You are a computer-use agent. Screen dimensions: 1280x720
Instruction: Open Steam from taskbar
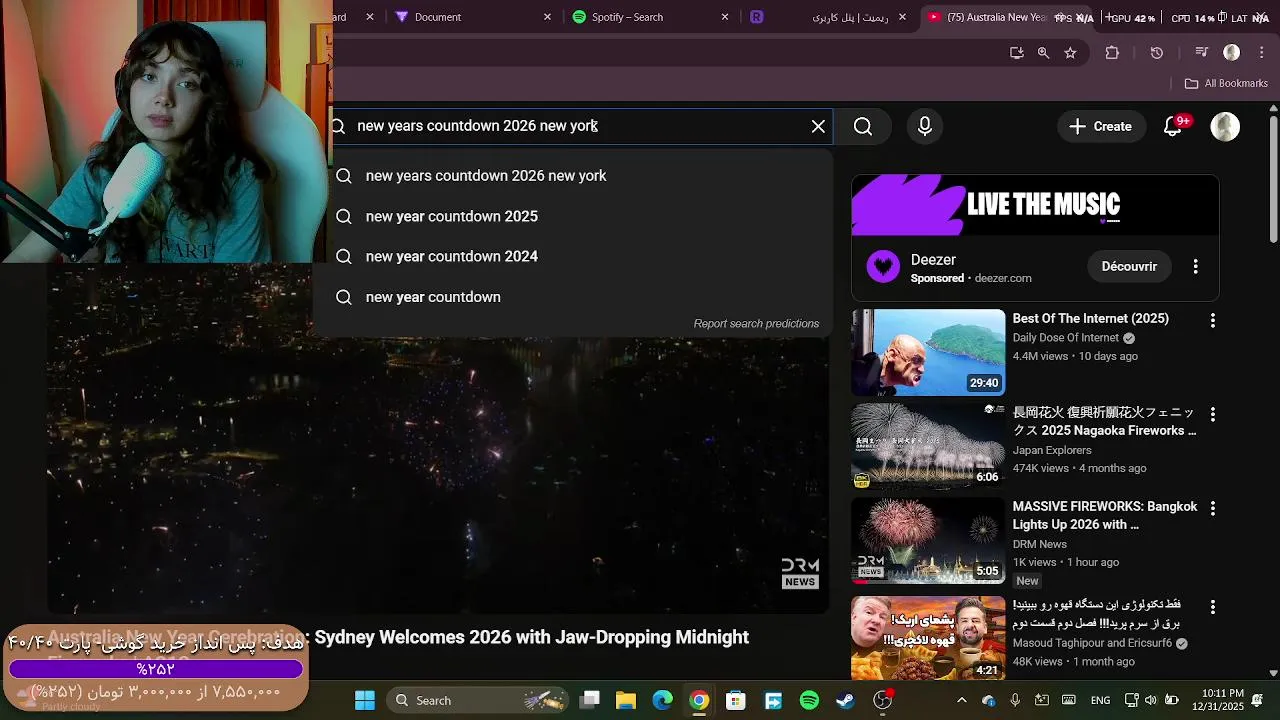point(846,700)
